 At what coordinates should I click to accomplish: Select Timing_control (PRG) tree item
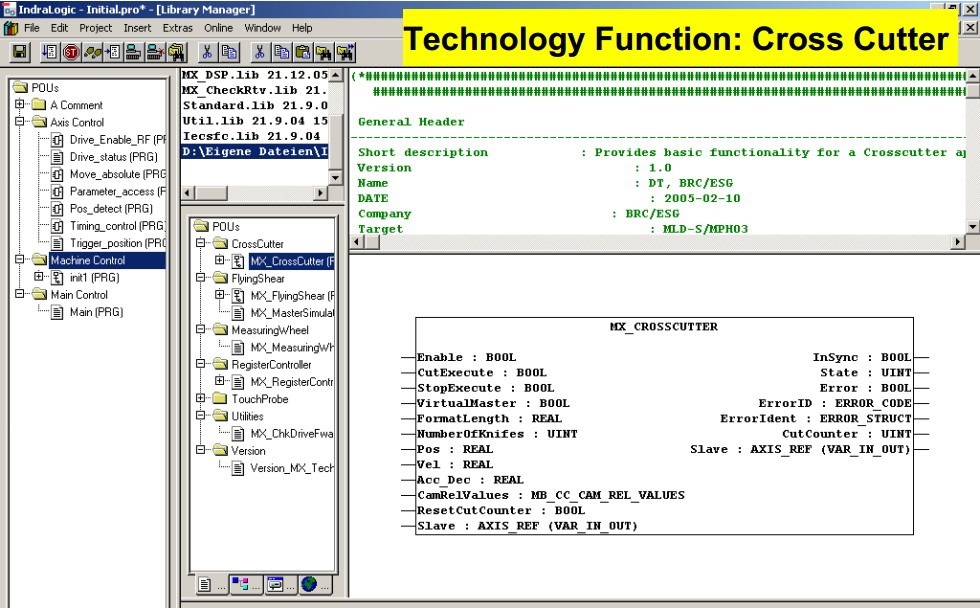[x=117, y=226]
